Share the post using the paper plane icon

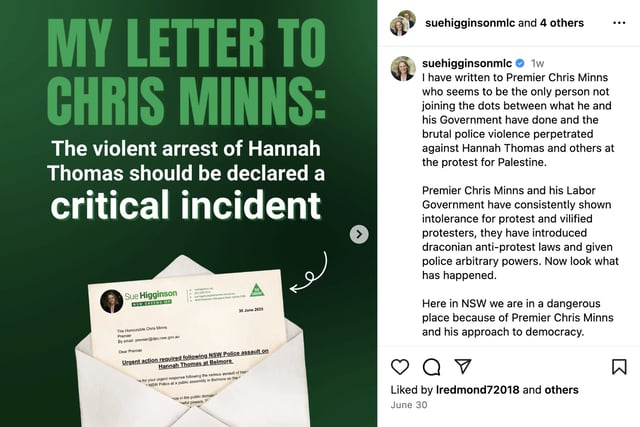click(463, 366)
